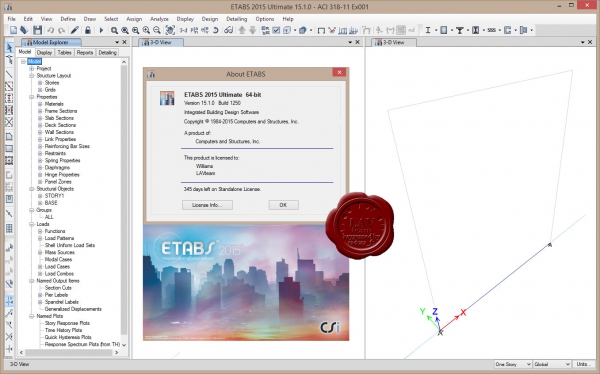Click the Move Up in List arrow
The image size is (600, 374).
(242, 30)
